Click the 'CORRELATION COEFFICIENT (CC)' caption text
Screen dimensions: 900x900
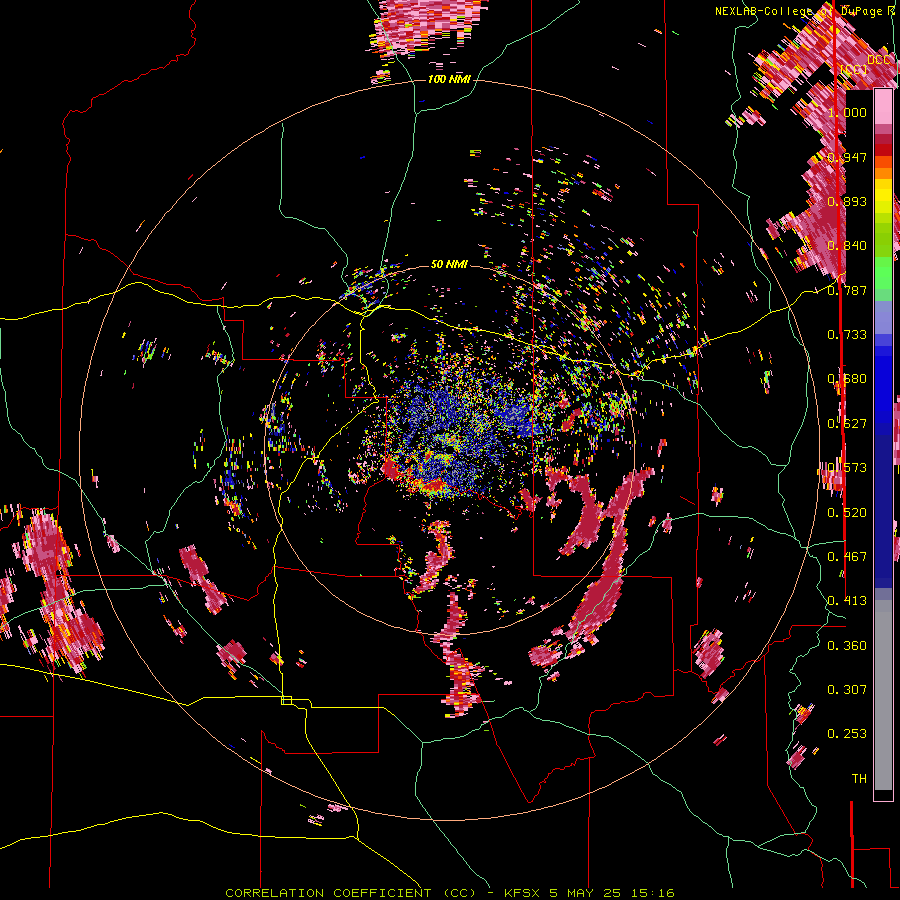(350, 893)
